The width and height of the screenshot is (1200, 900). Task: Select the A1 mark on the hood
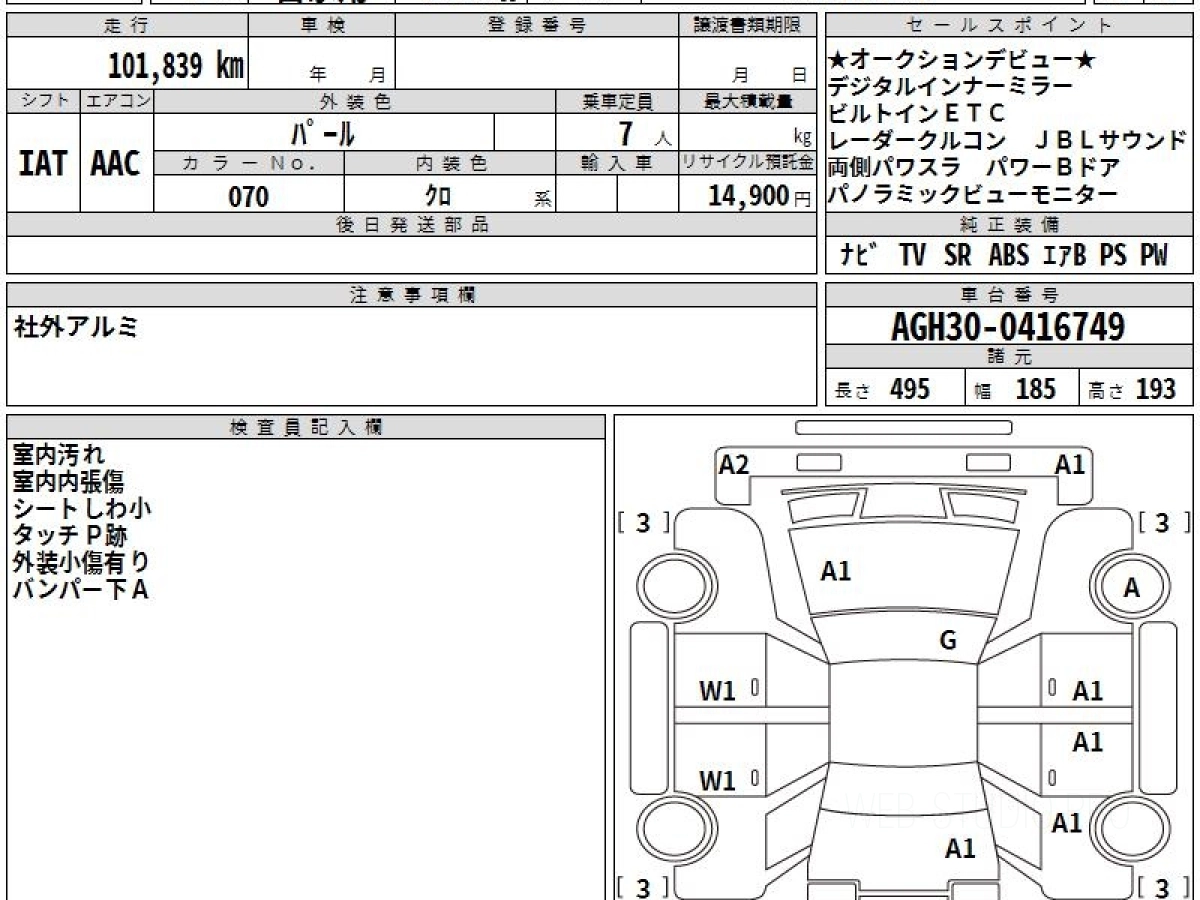pyautogui.click(x=835, y=572)
